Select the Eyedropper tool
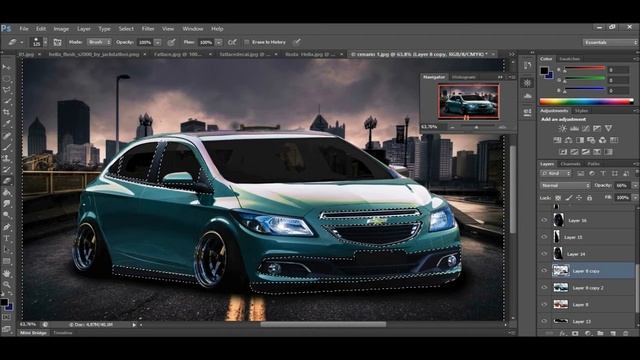This screenshot has width=640, height=360. coord(7,124)
